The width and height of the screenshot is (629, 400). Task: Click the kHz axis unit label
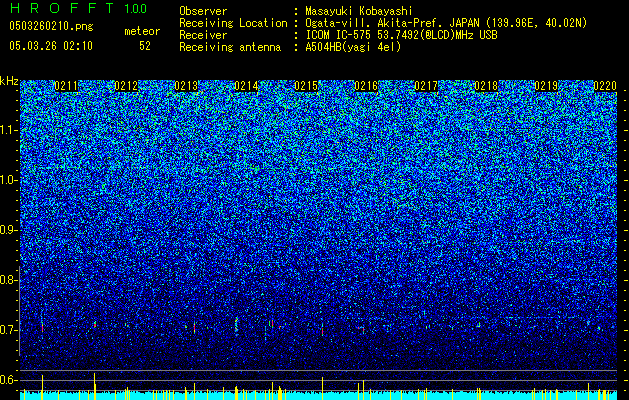pos(9,81)
